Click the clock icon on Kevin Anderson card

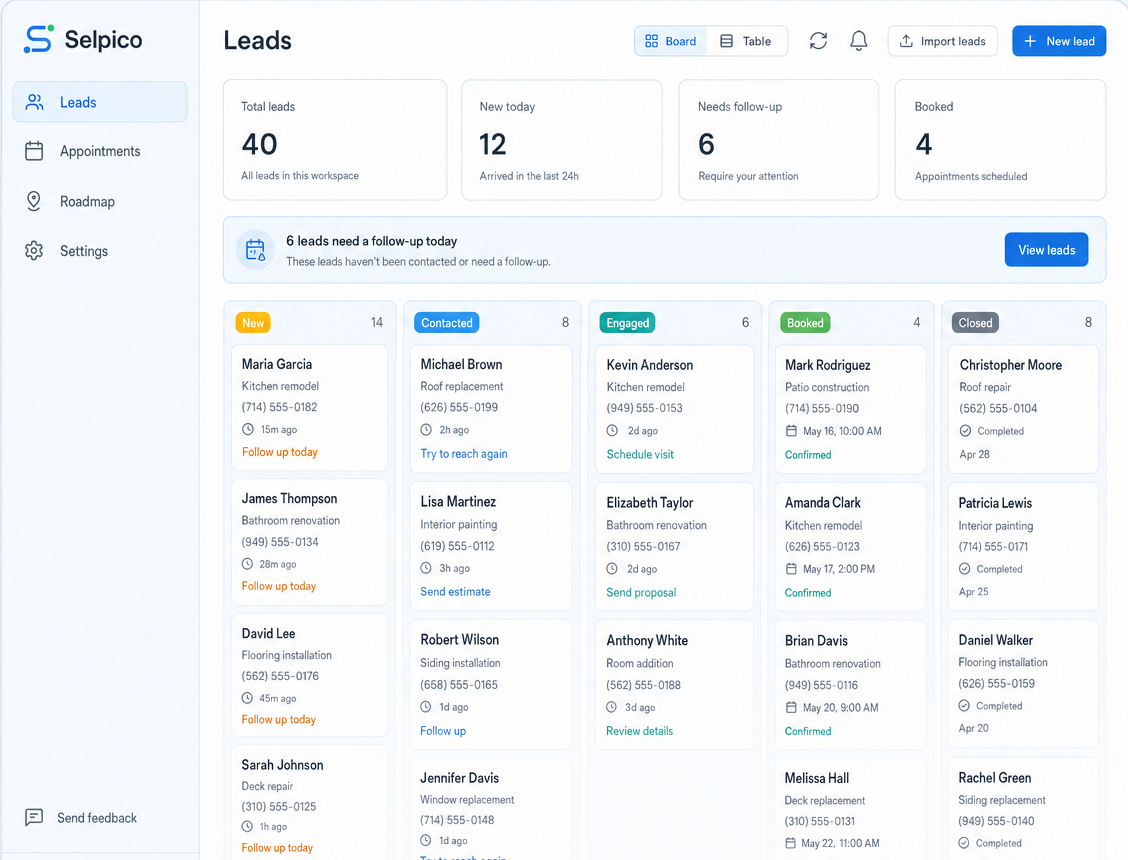coord(612,430)
